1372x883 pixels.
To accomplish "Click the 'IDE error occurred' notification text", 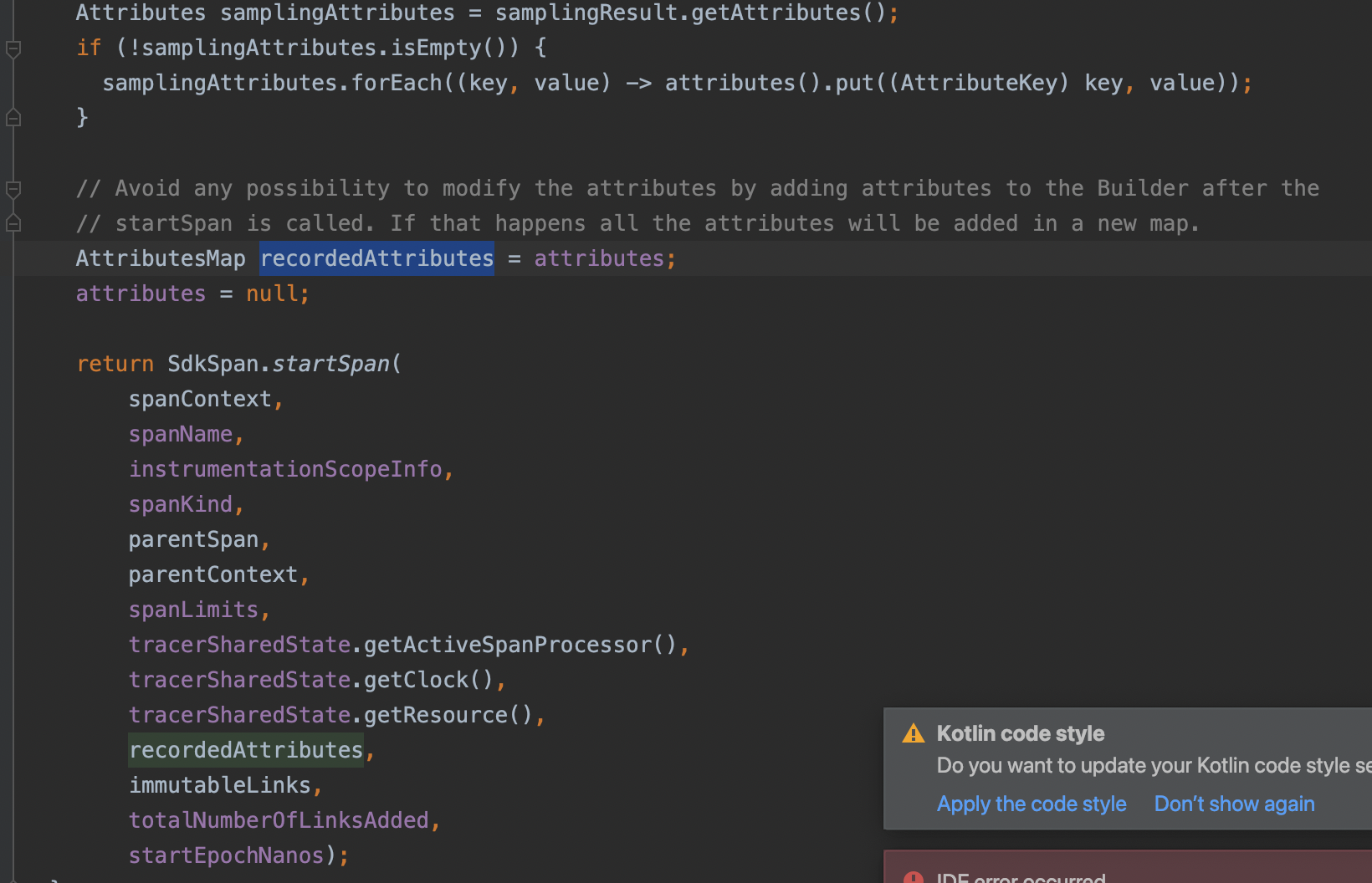I will 1021,877.
